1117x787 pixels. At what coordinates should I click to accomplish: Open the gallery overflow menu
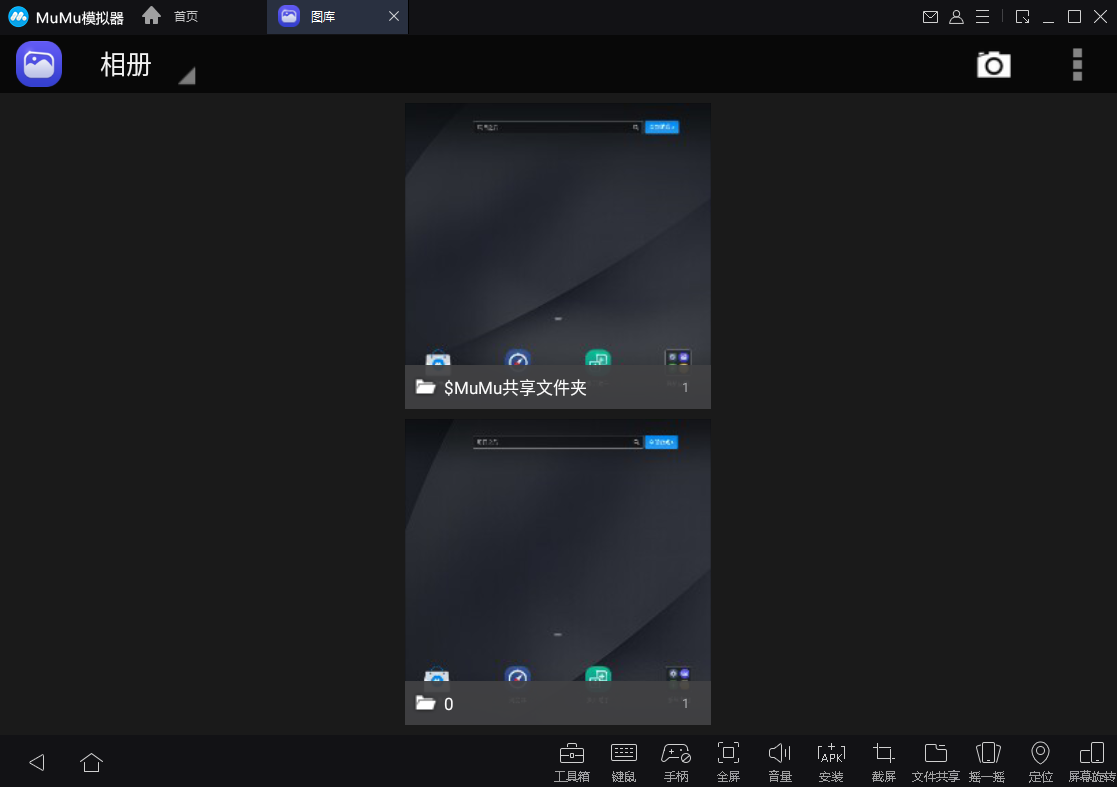click(x=1077, y=64)
